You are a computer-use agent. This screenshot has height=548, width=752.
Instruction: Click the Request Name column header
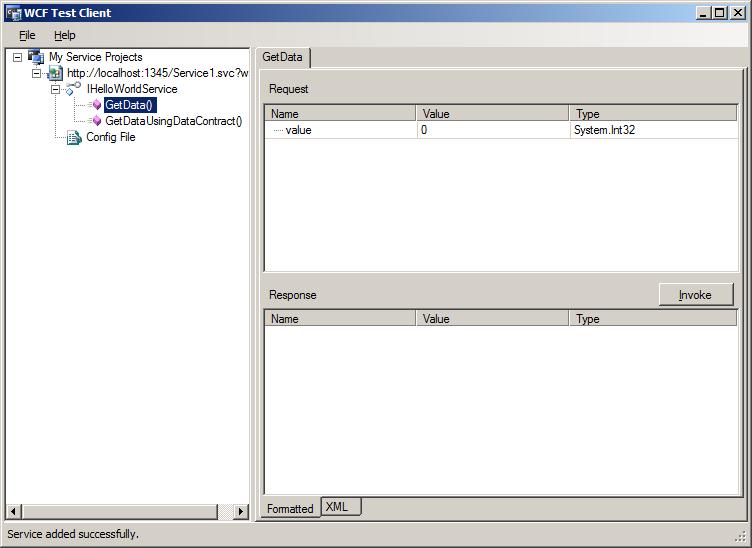tap(340, 114)
